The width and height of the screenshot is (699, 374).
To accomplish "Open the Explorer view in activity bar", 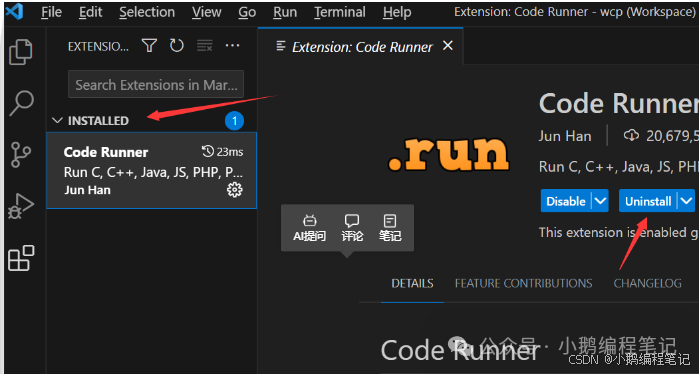I will point(21,52).
